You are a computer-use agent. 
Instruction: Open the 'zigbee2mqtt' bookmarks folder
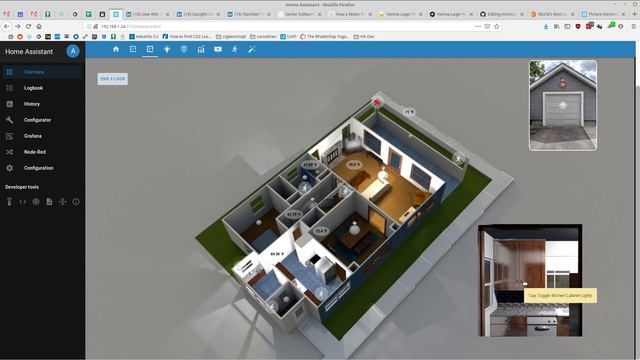pos(231,36)
